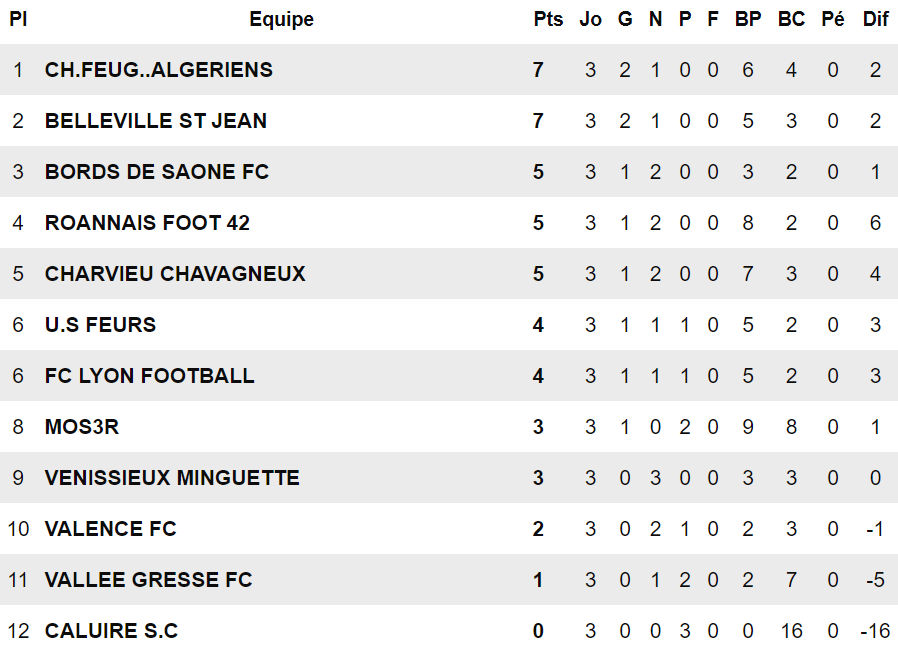This screenshot has height=654, width=898.
Task: Click the VALLEE GRESSE FC team name
Action: [x=148, y=580]
